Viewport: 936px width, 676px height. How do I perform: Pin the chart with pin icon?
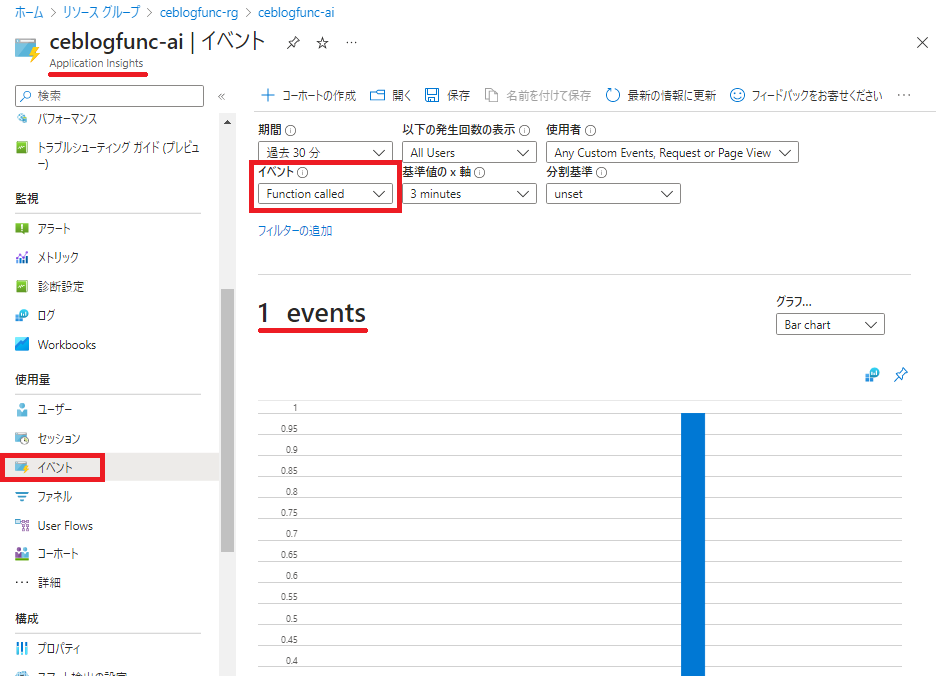901,375
